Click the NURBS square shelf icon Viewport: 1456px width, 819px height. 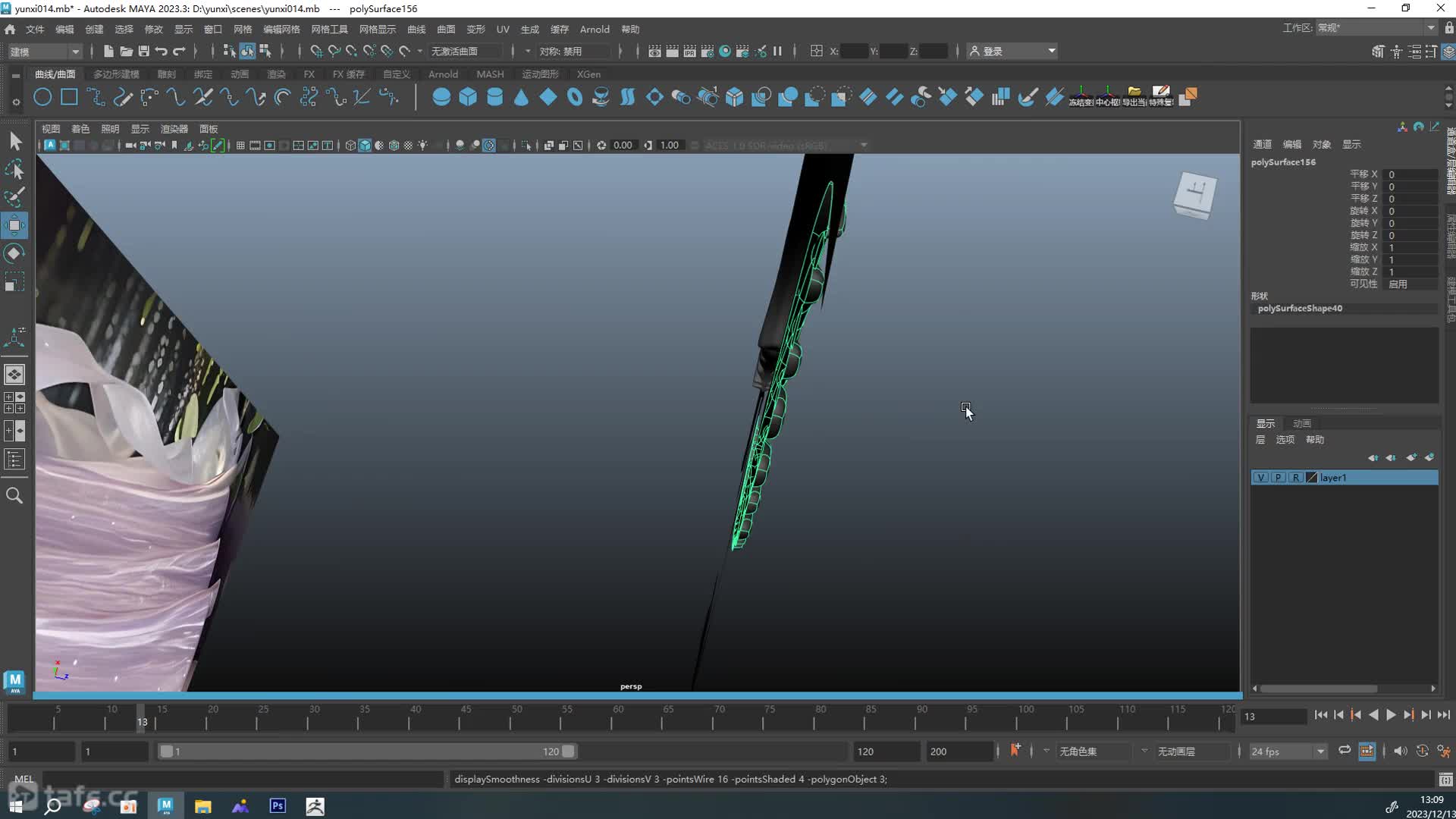click(69, 97)
